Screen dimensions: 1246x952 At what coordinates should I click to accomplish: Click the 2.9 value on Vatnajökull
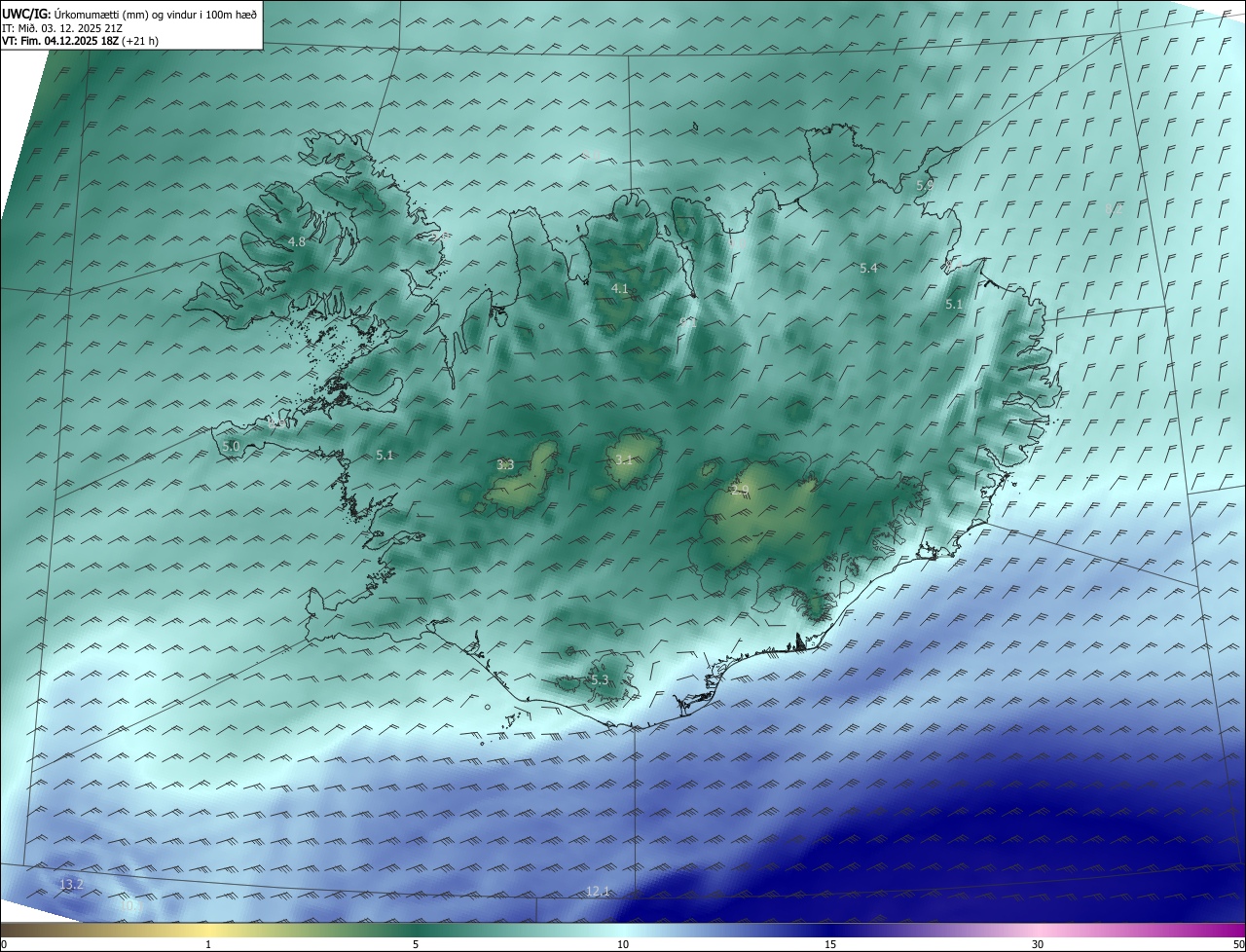click(740, 490)
